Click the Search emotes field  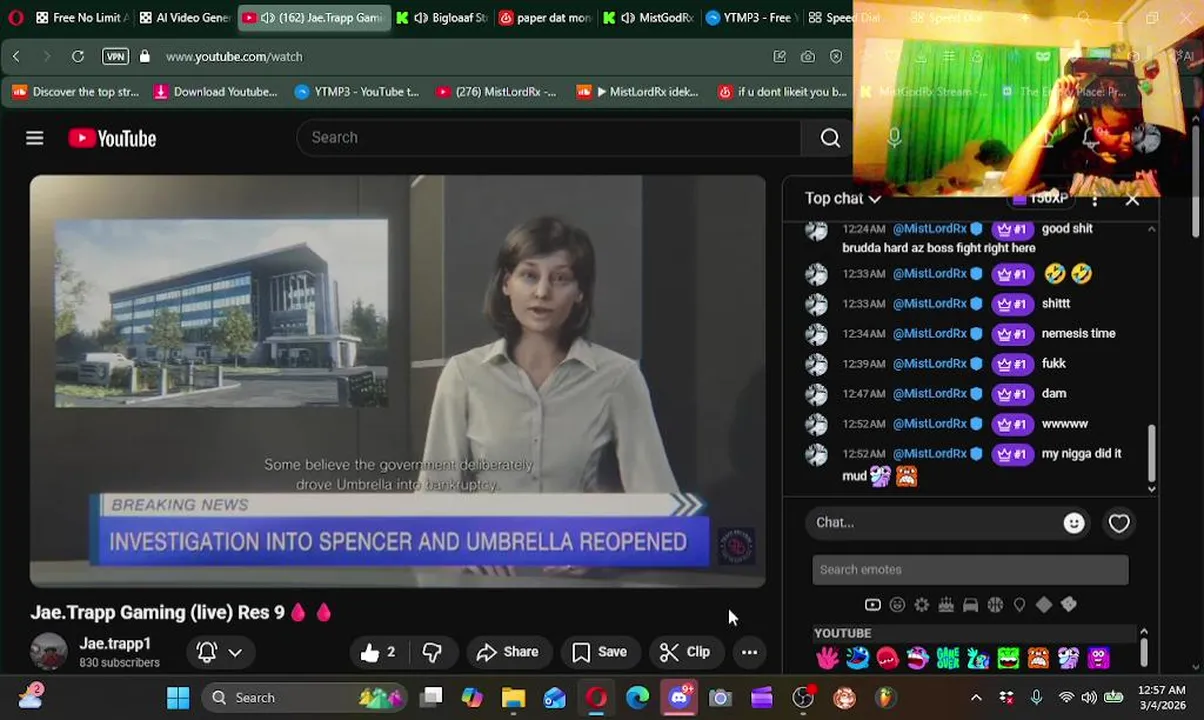coord(970,570)
